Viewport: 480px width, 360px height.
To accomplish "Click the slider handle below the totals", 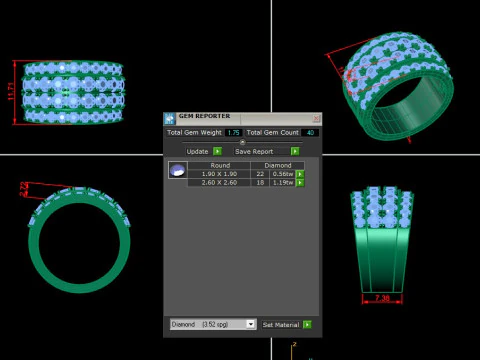I will [243, 142].
